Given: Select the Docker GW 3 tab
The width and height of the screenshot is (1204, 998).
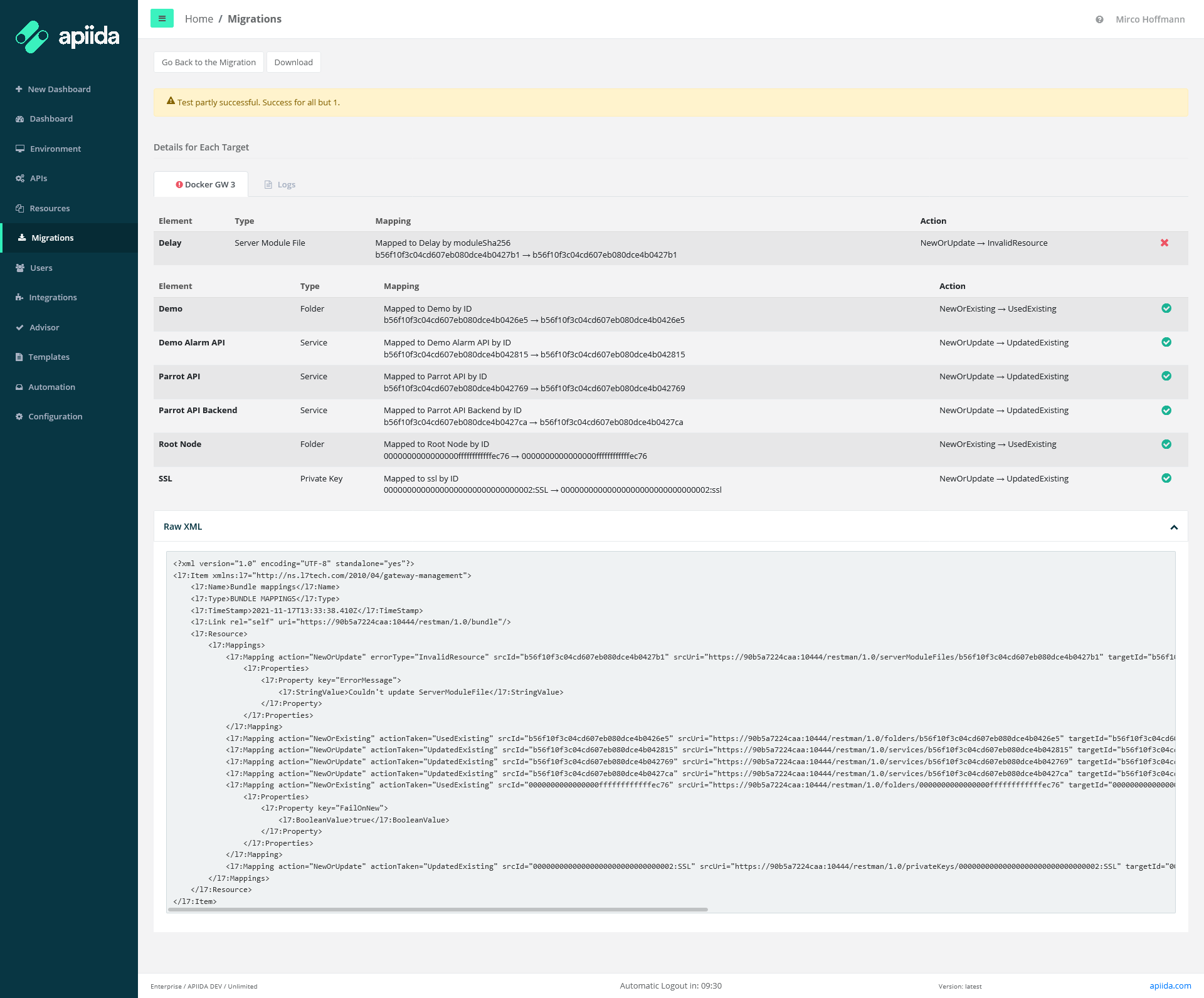Looking at the screenshot, I should point(205,185).
